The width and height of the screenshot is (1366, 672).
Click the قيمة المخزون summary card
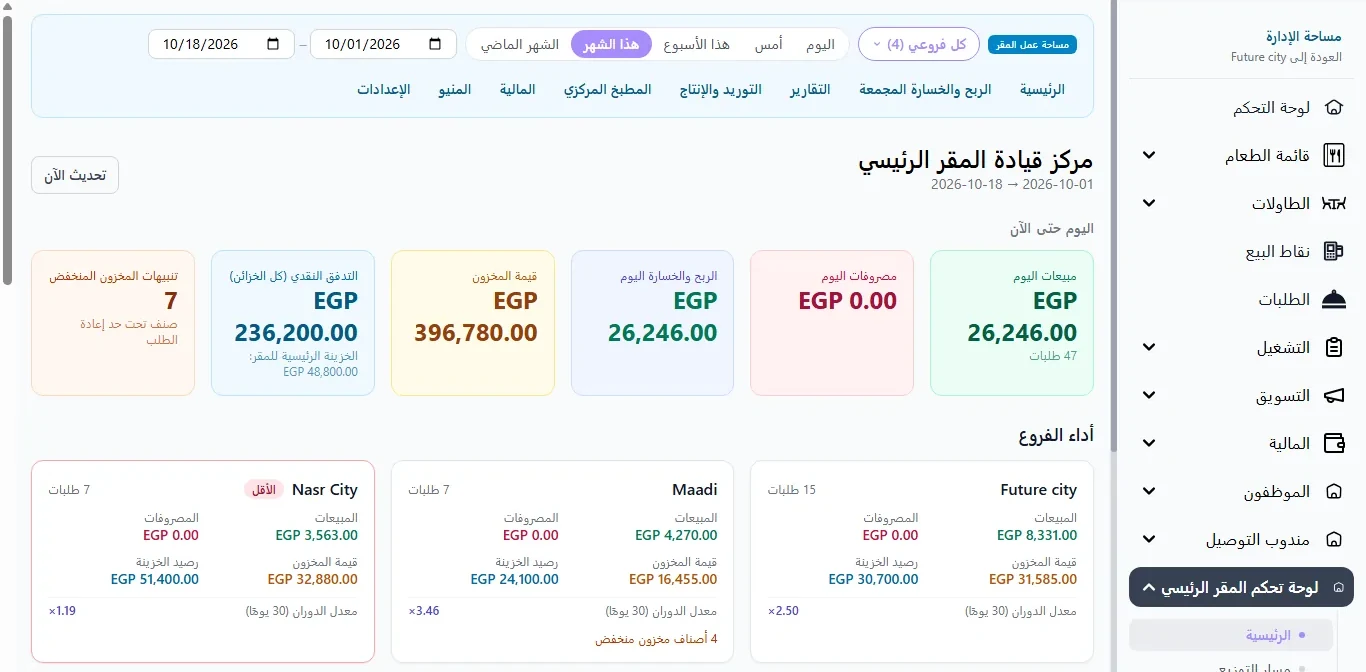click(473, 322)
